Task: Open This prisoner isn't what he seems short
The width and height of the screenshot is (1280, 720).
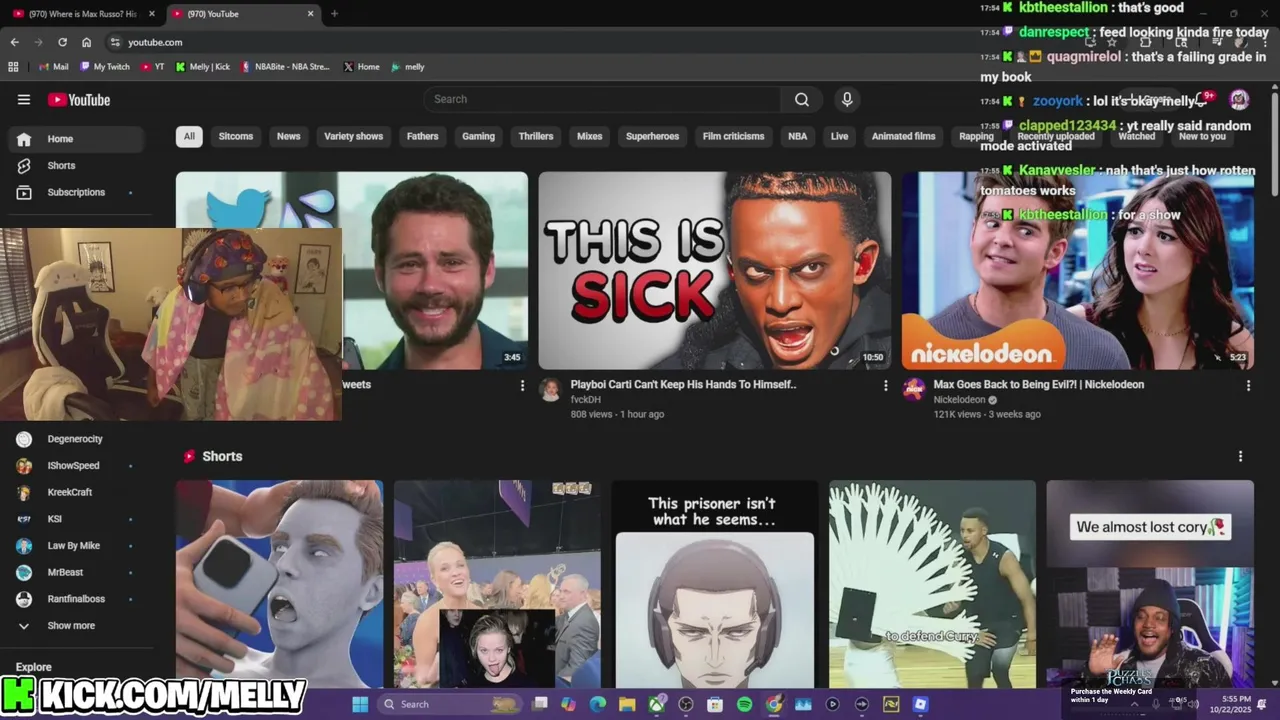Action: click(x=715, y=584)
